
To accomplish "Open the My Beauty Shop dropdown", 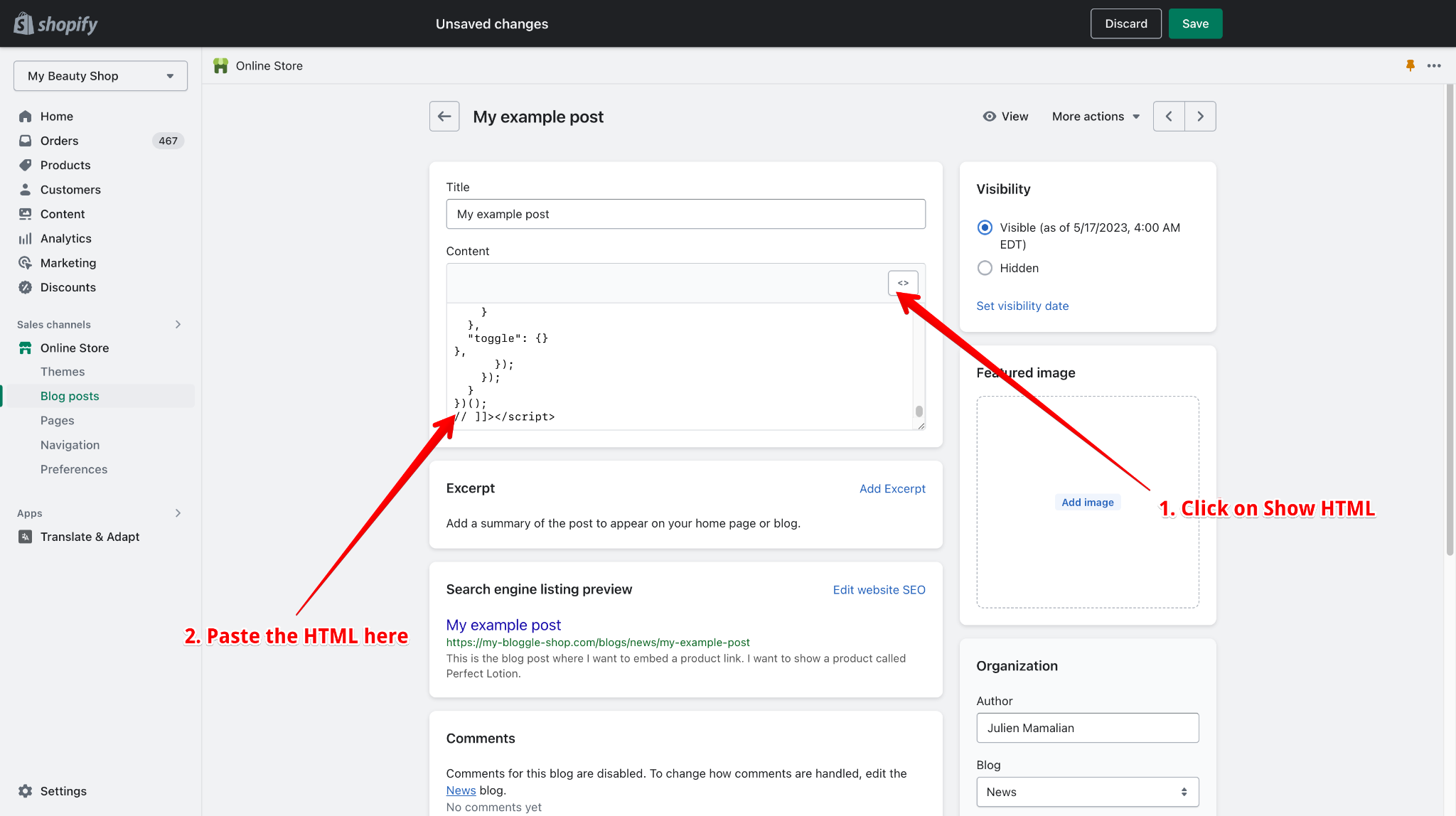I will [100, 75].
